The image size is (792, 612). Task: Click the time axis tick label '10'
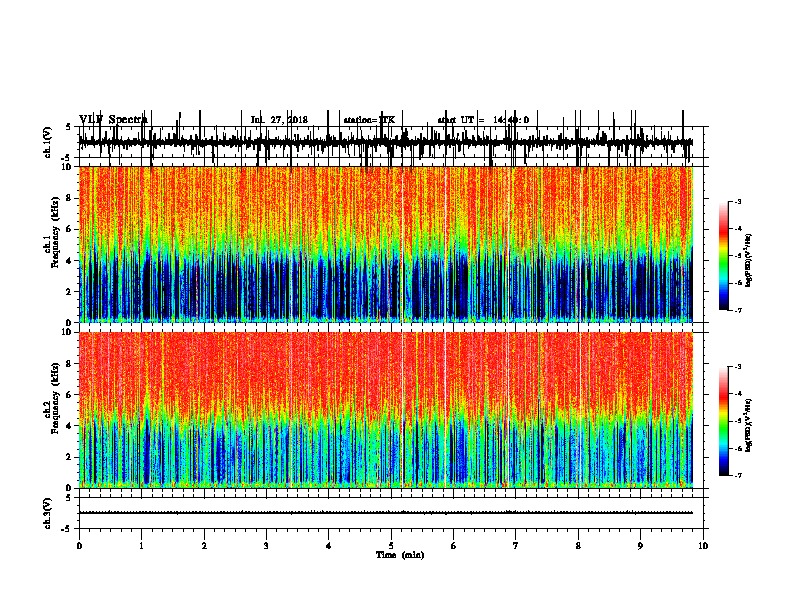point(703,546)
